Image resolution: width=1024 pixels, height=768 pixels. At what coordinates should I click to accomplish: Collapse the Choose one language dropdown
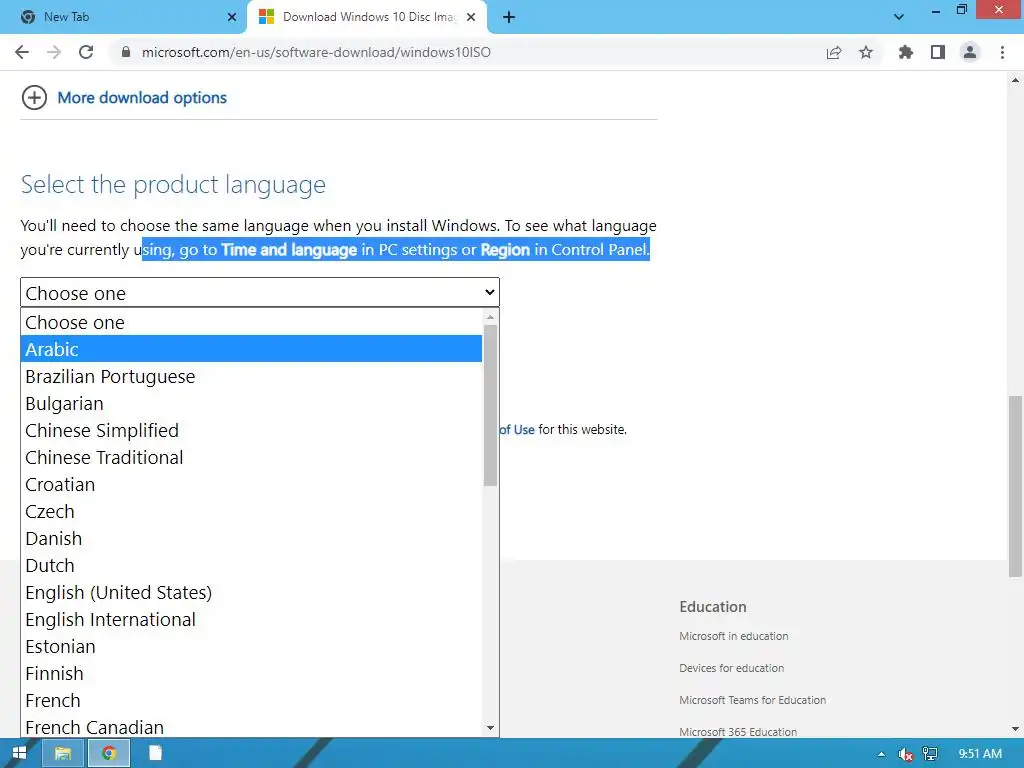(x=260, y=293)
